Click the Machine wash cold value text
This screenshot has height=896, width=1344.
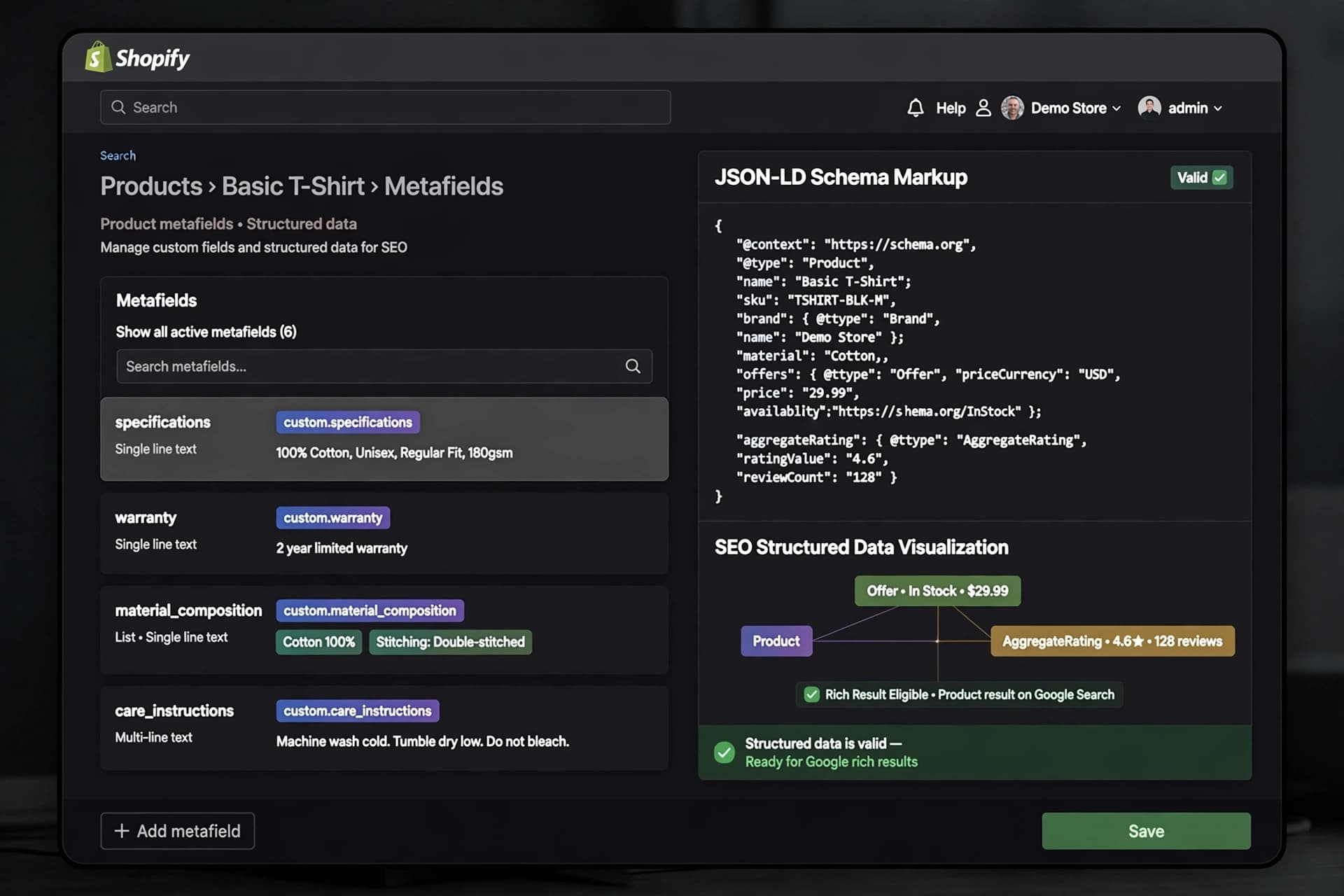[x=422, y=741]
